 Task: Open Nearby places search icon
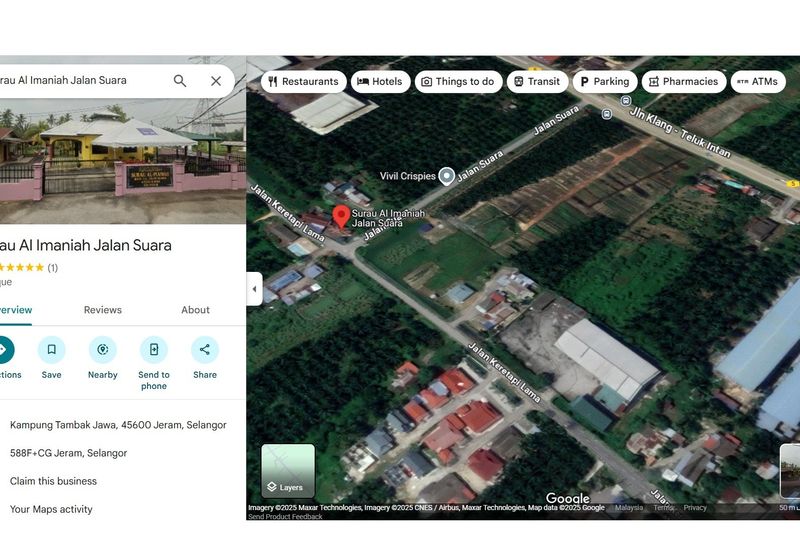coord(103,350)
